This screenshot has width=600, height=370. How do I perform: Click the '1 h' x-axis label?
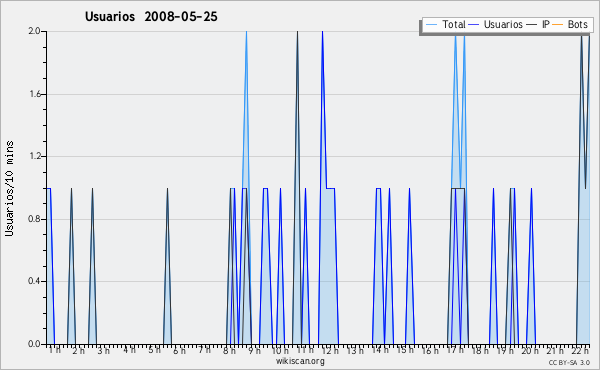pos(55,350)
